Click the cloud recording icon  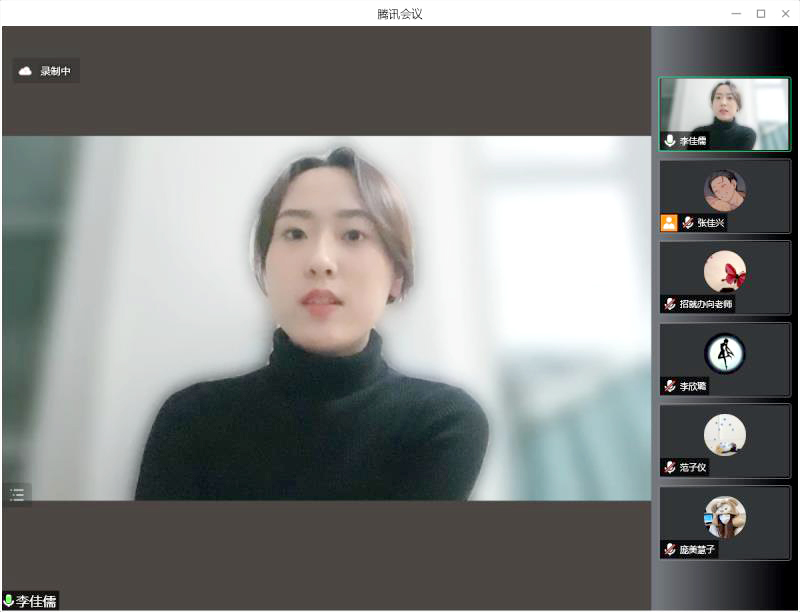[25, 71]
